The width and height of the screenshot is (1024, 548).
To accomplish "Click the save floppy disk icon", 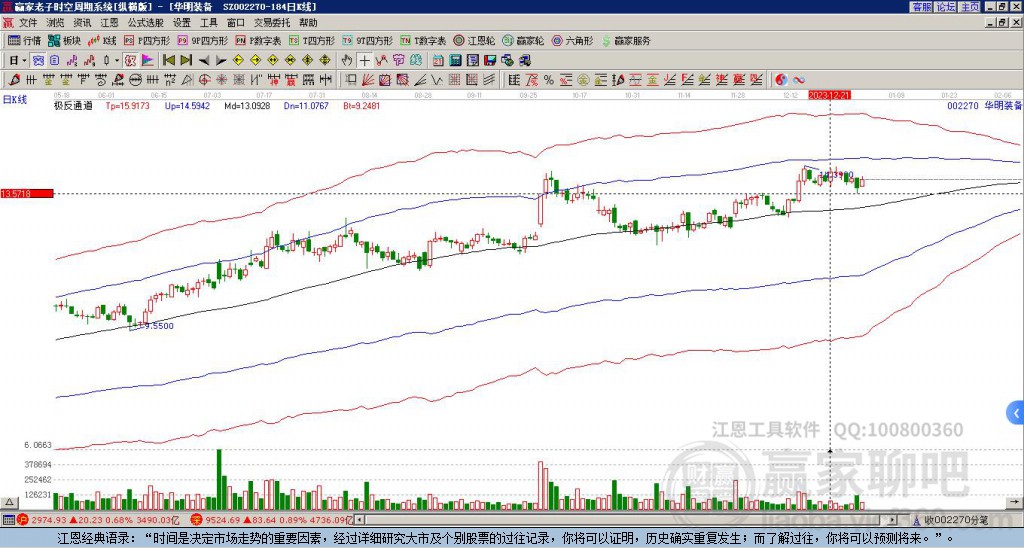I will tap(490, 61).
